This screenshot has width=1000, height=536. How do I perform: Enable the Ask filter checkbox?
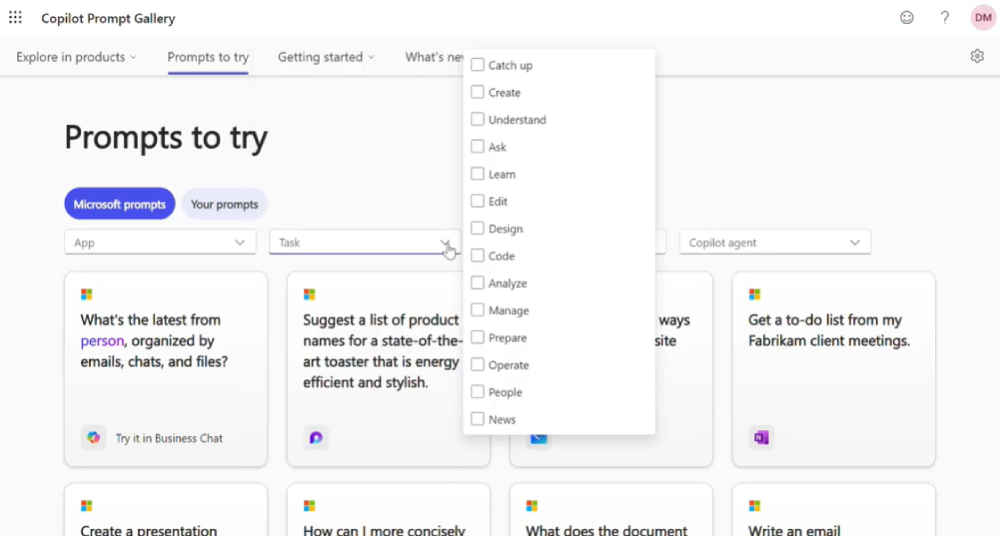(x=477, y=147)
